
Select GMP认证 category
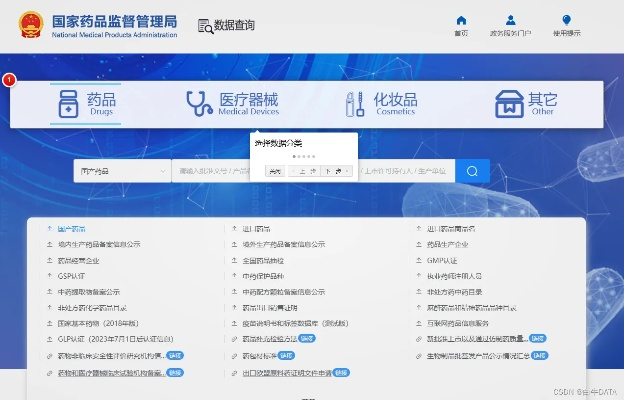(x=442, y=261)
